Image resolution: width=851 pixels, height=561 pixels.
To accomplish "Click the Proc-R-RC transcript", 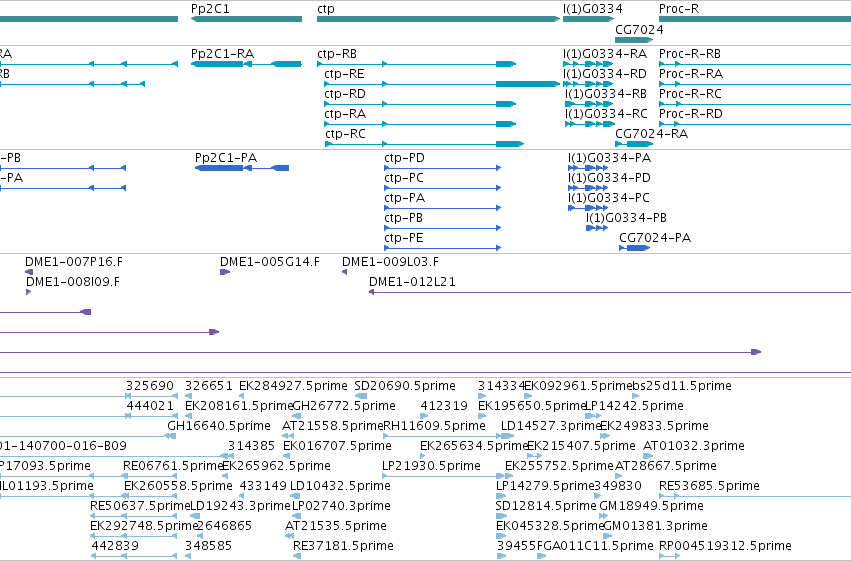I will [x=755, y=104].
